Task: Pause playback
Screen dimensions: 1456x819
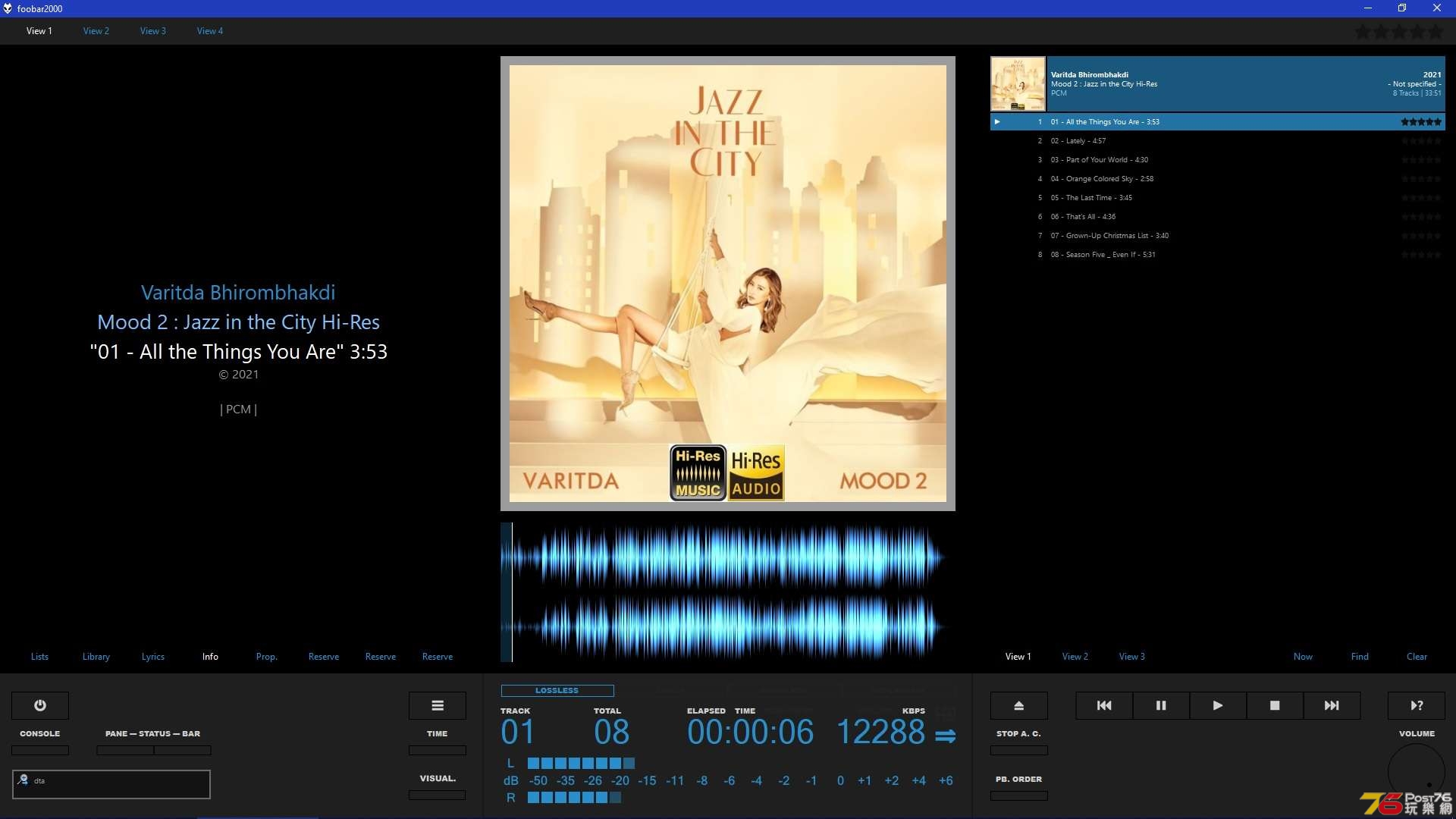Action: [x=1161, y=705]
